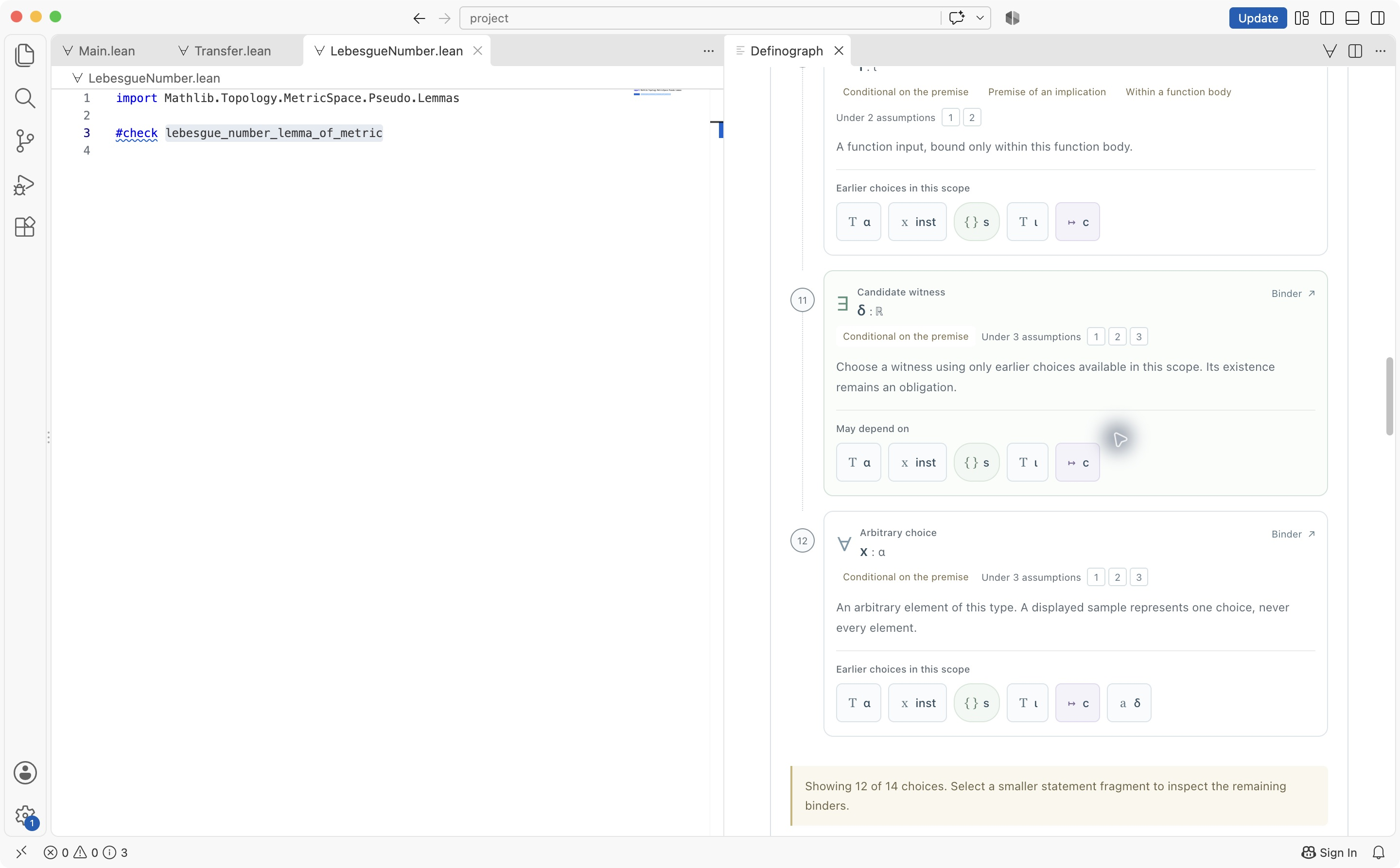This screenshot has height=868, width=1400.
Task: Open the Accounts icon in sidebar
Action: [25, 773]
